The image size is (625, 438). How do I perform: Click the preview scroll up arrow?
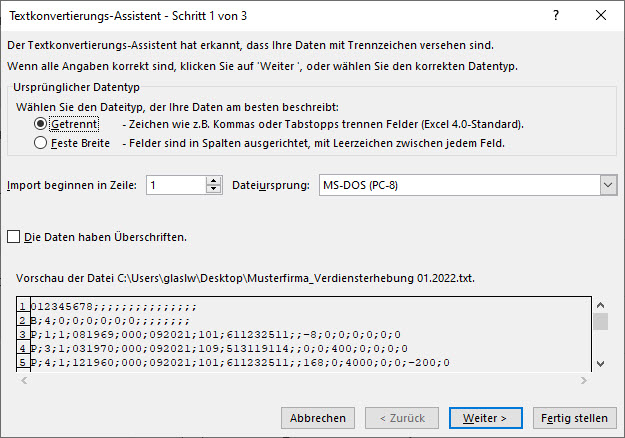coord(601,305)
